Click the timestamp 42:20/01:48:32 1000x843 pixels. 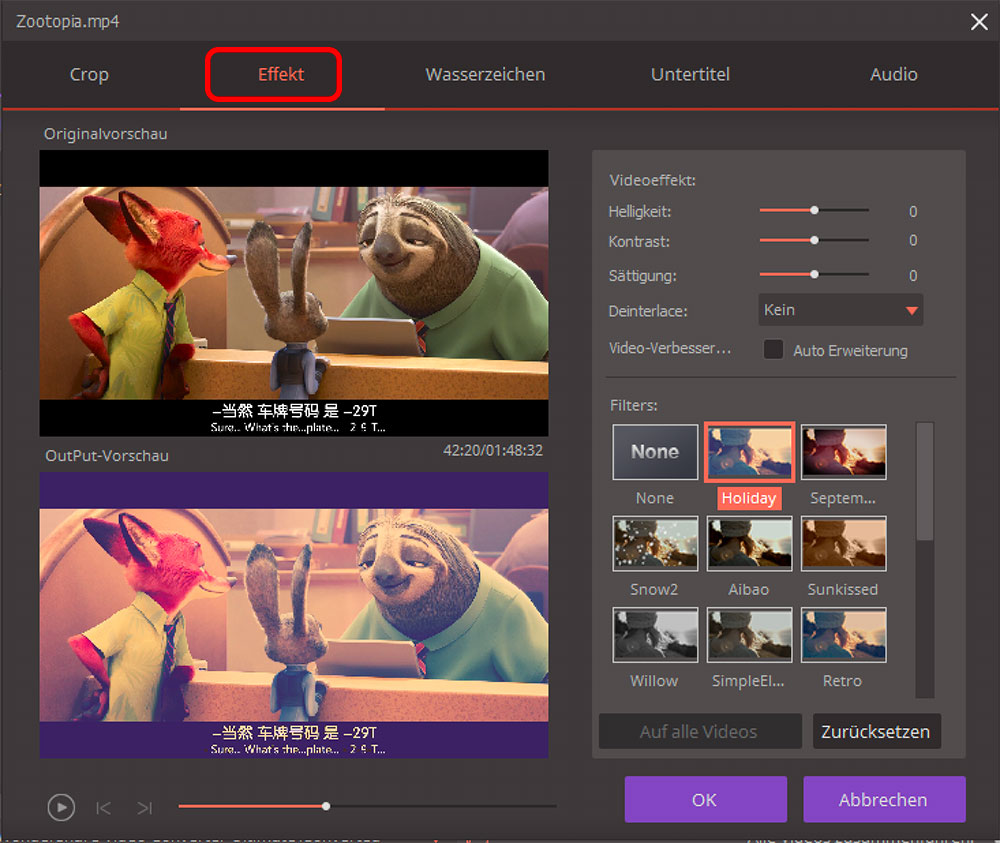point(492,450)
